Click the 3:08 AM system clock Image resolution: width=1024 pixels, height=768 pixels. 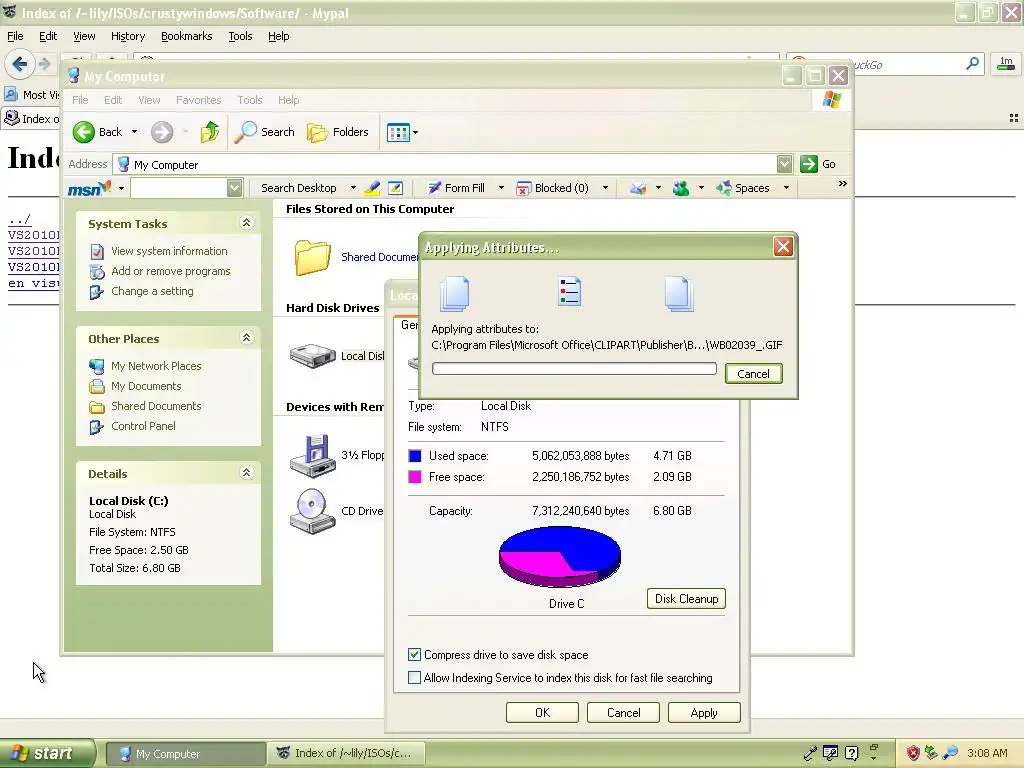click(987, 753)
